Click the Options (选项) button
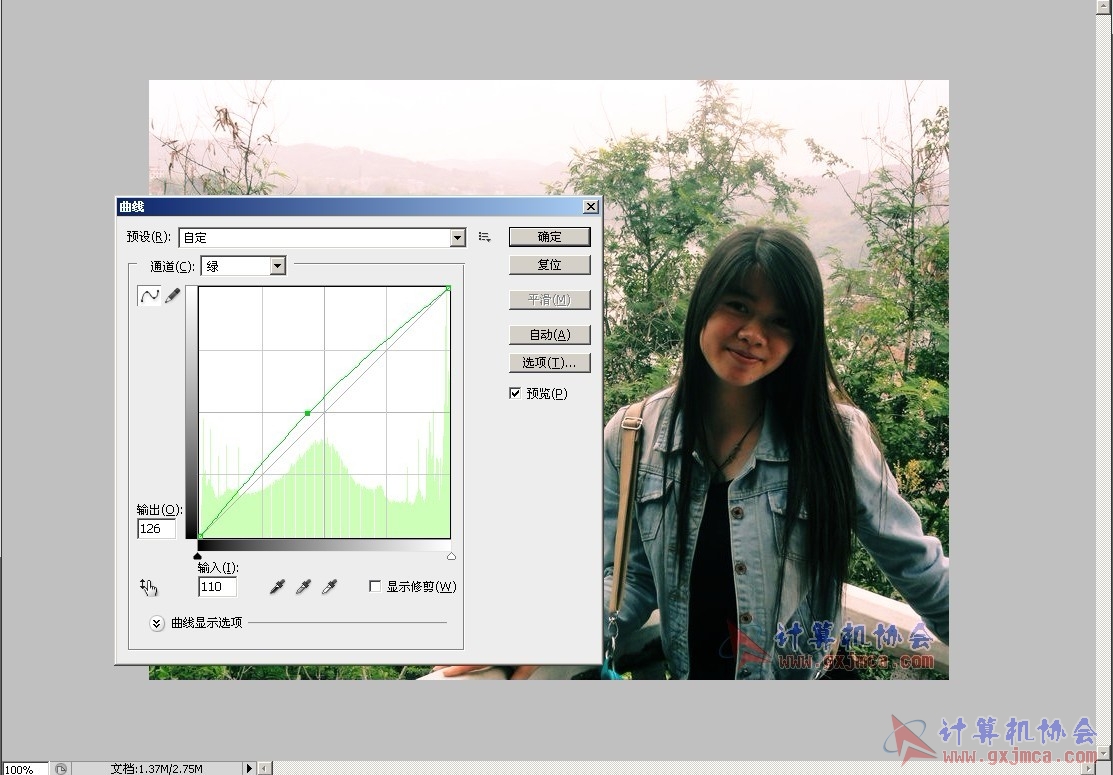Image resolution: width=1113 pixels, height=775 pixels. tap(549, 363)
